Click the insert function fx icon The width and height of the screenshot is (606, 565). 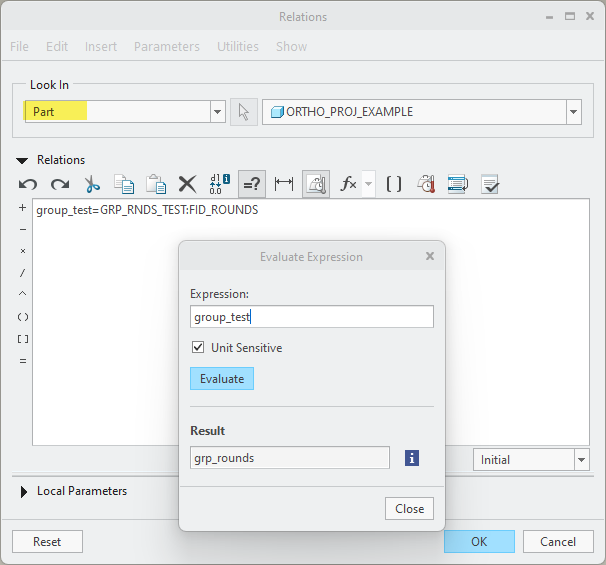click(x=348, y=184)
